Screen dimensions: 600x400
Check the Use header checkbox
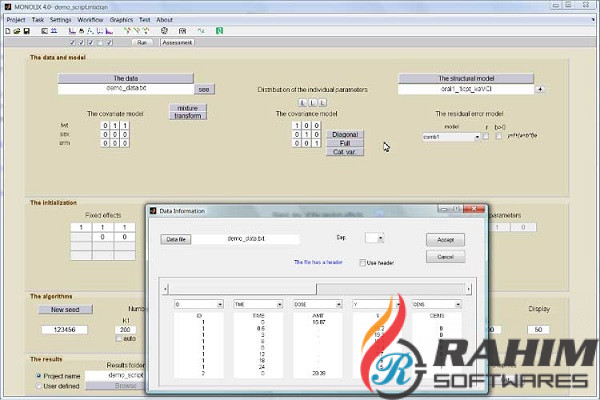click(x=362, y=263)
